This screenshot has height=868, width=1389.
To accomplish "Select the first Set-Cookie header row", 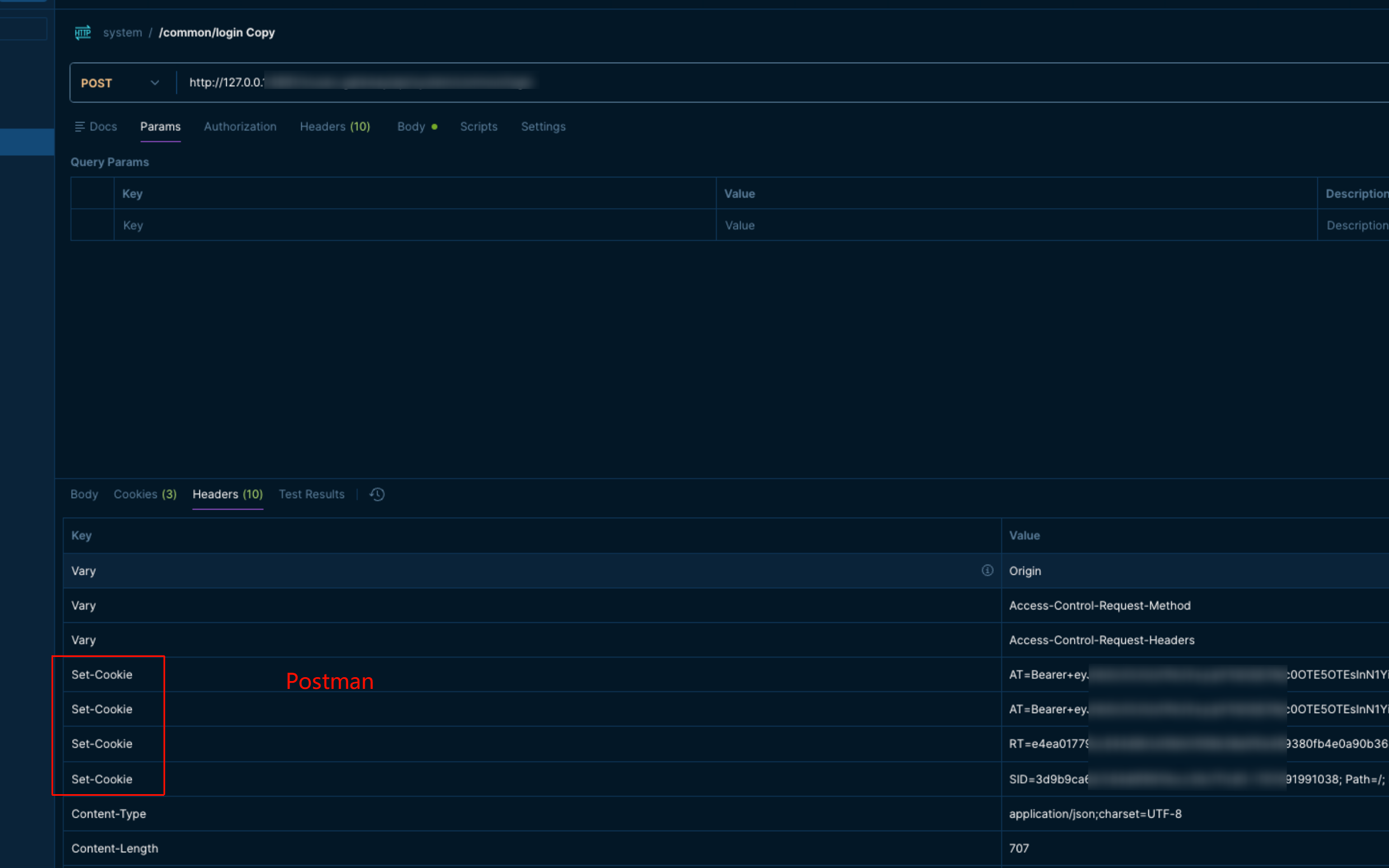I will coord(102,674).
